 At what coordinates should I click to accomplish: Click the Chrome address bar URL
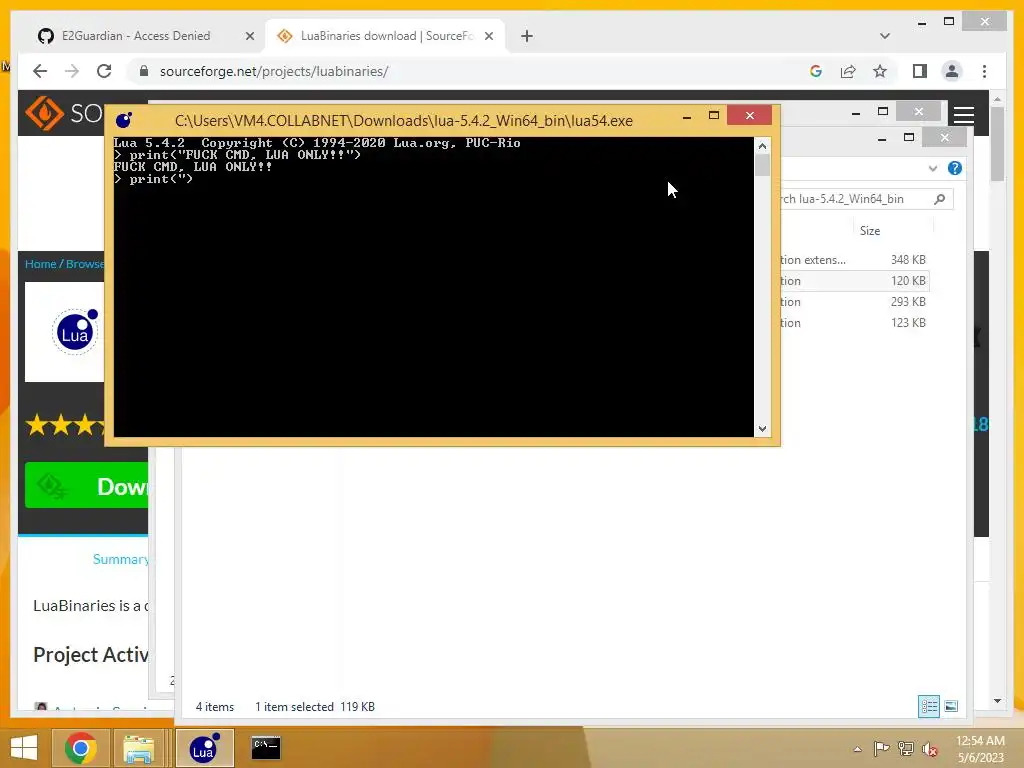(274, 71)
